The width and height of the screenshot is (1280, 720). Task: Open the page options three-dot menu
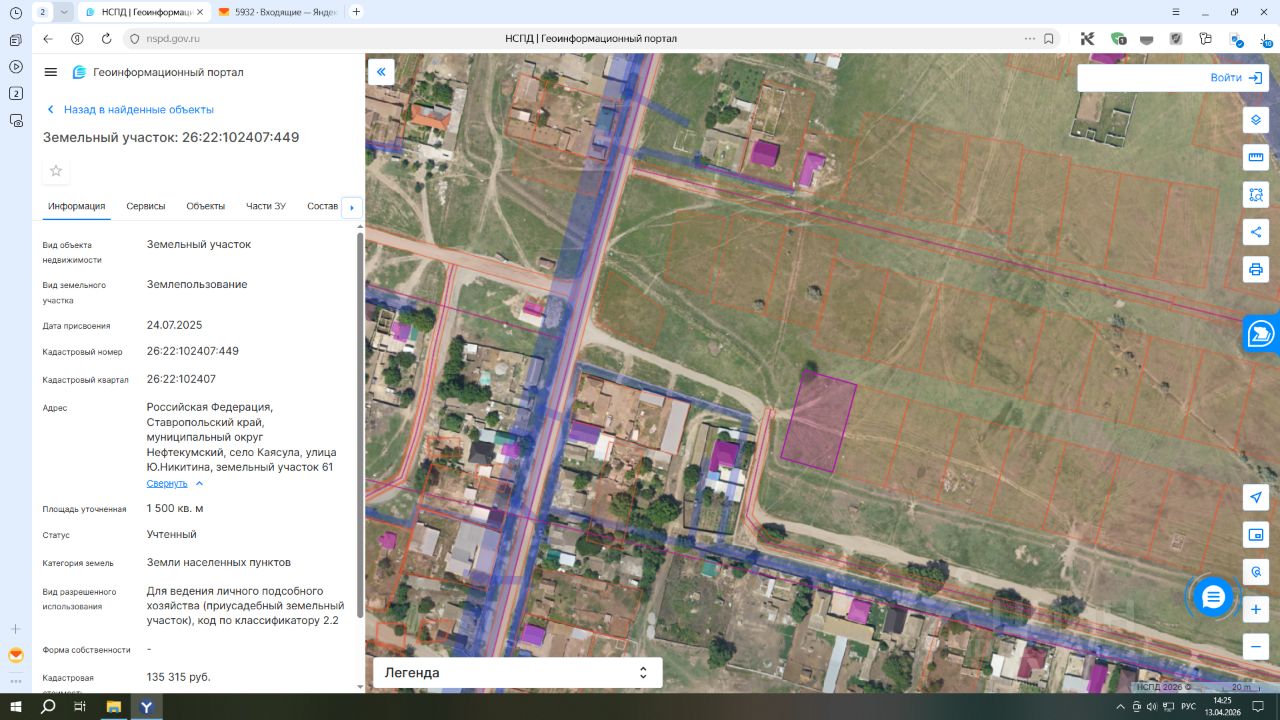tap(1030, 39)
